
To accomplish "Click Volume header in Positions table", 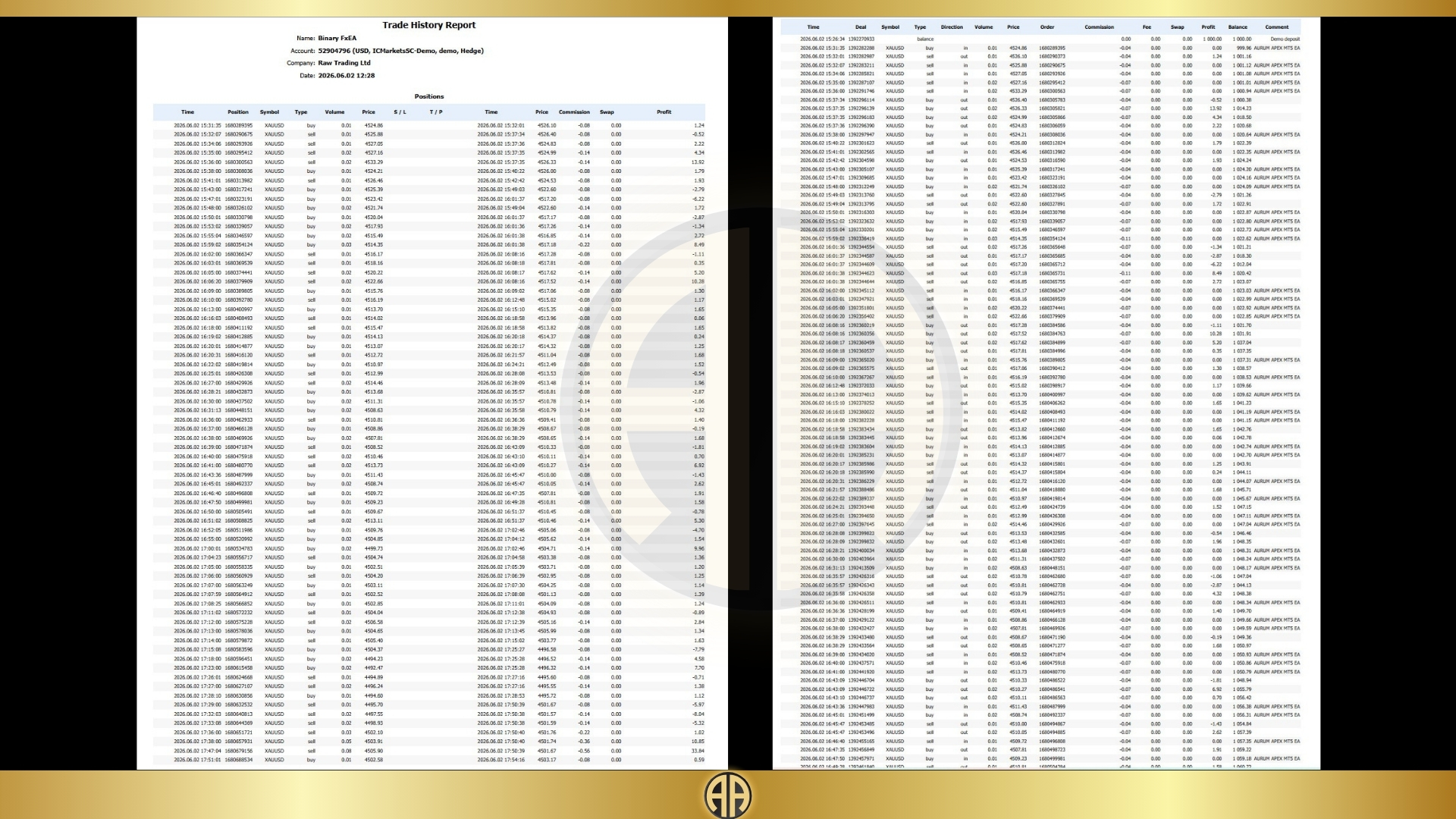I will coord(334,112).
